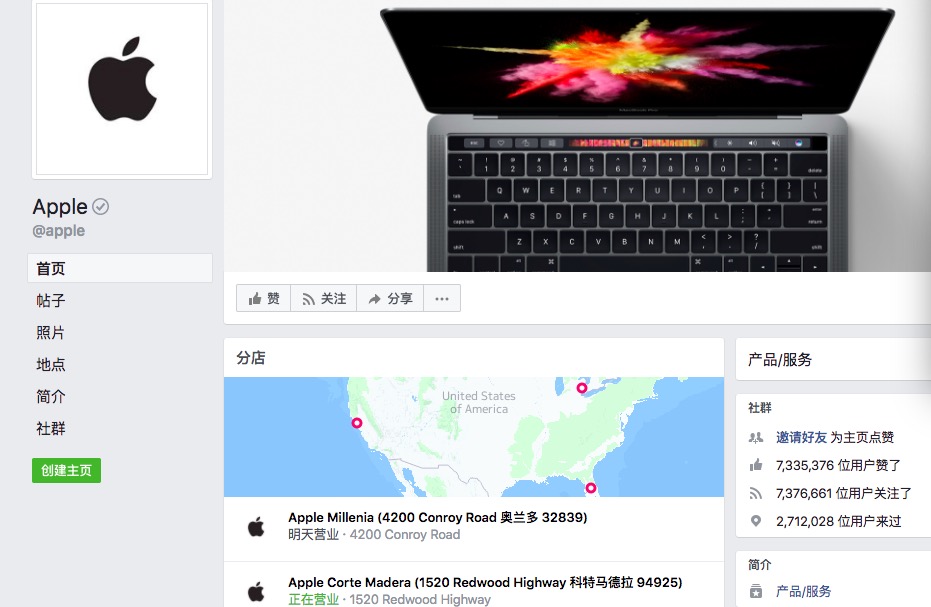Click the 产品/服务 link under 简介

(803, 592)
